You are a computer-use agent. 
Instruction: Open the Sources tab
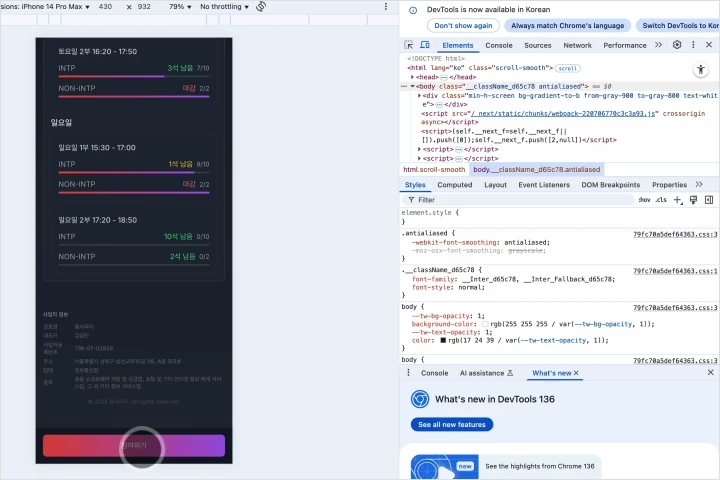tap(537, 45)
